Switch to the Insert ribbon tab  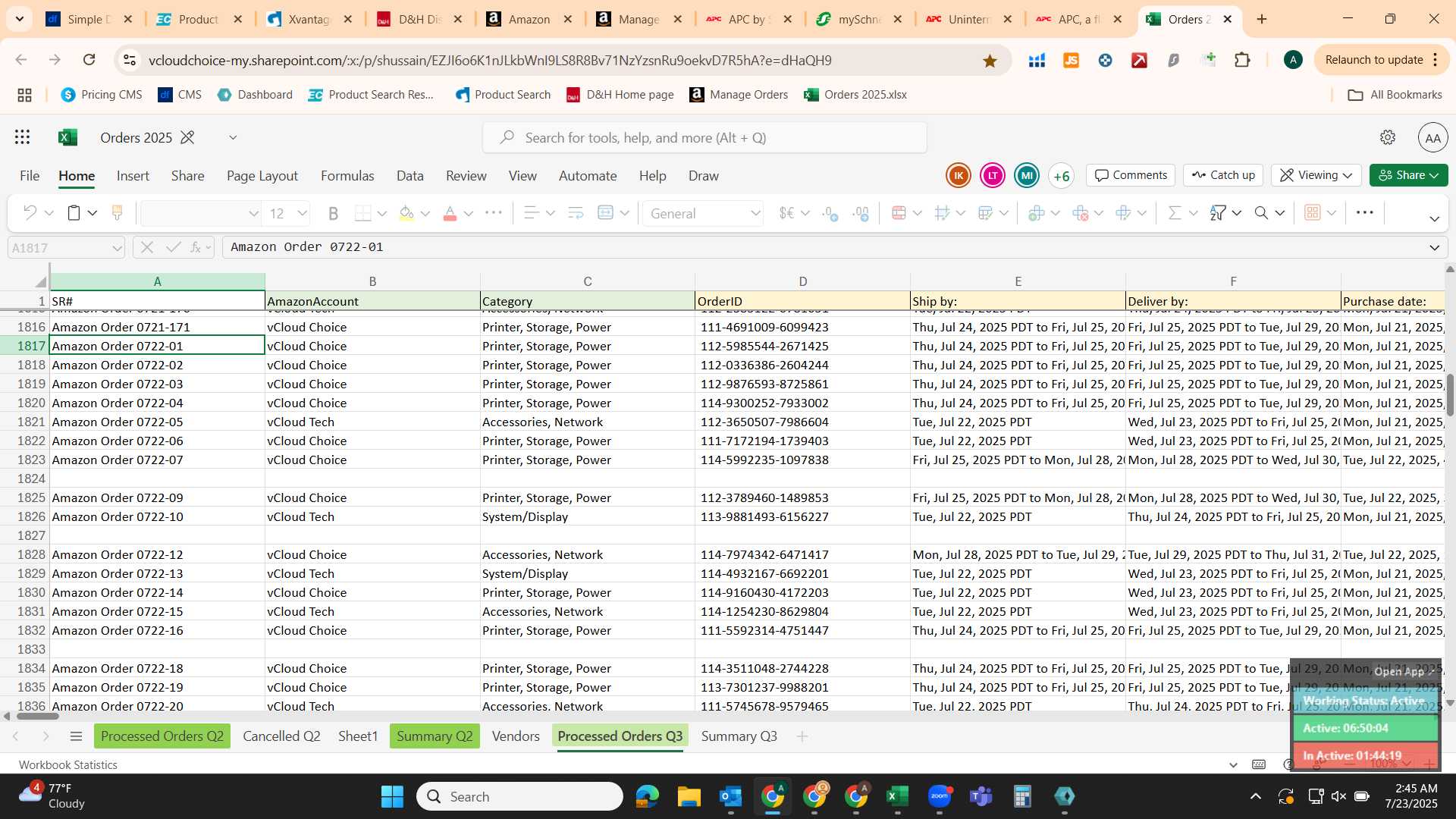[x=133, y=176]
